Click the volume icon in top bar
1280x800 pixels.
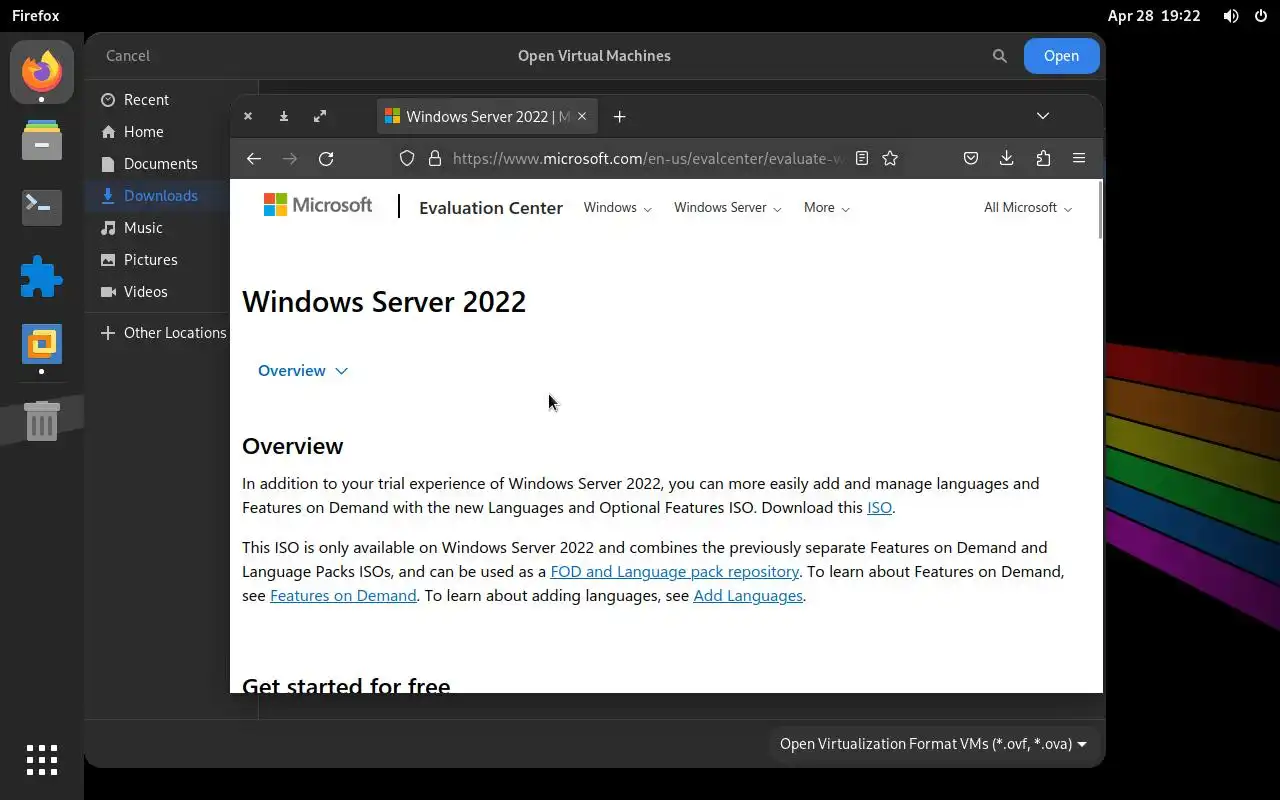(x=1231, y=16)
